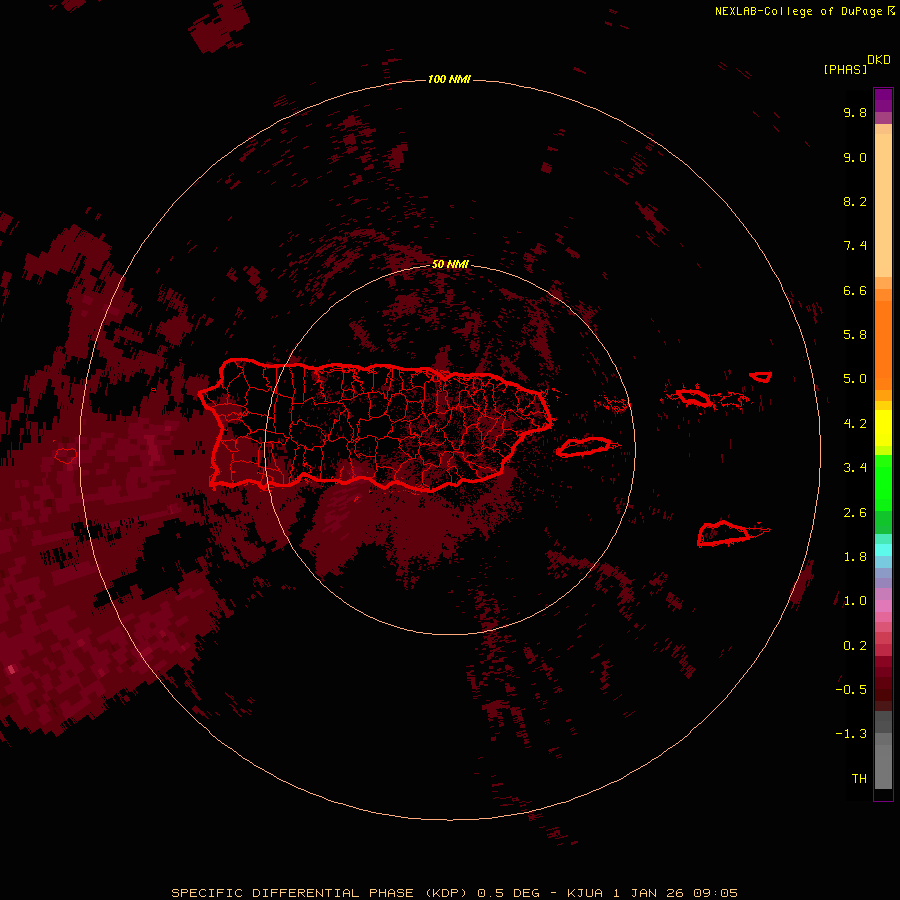Click the 5.8 scale value
The width and height of the screenshot is (900, 900).
coord(855,335)
